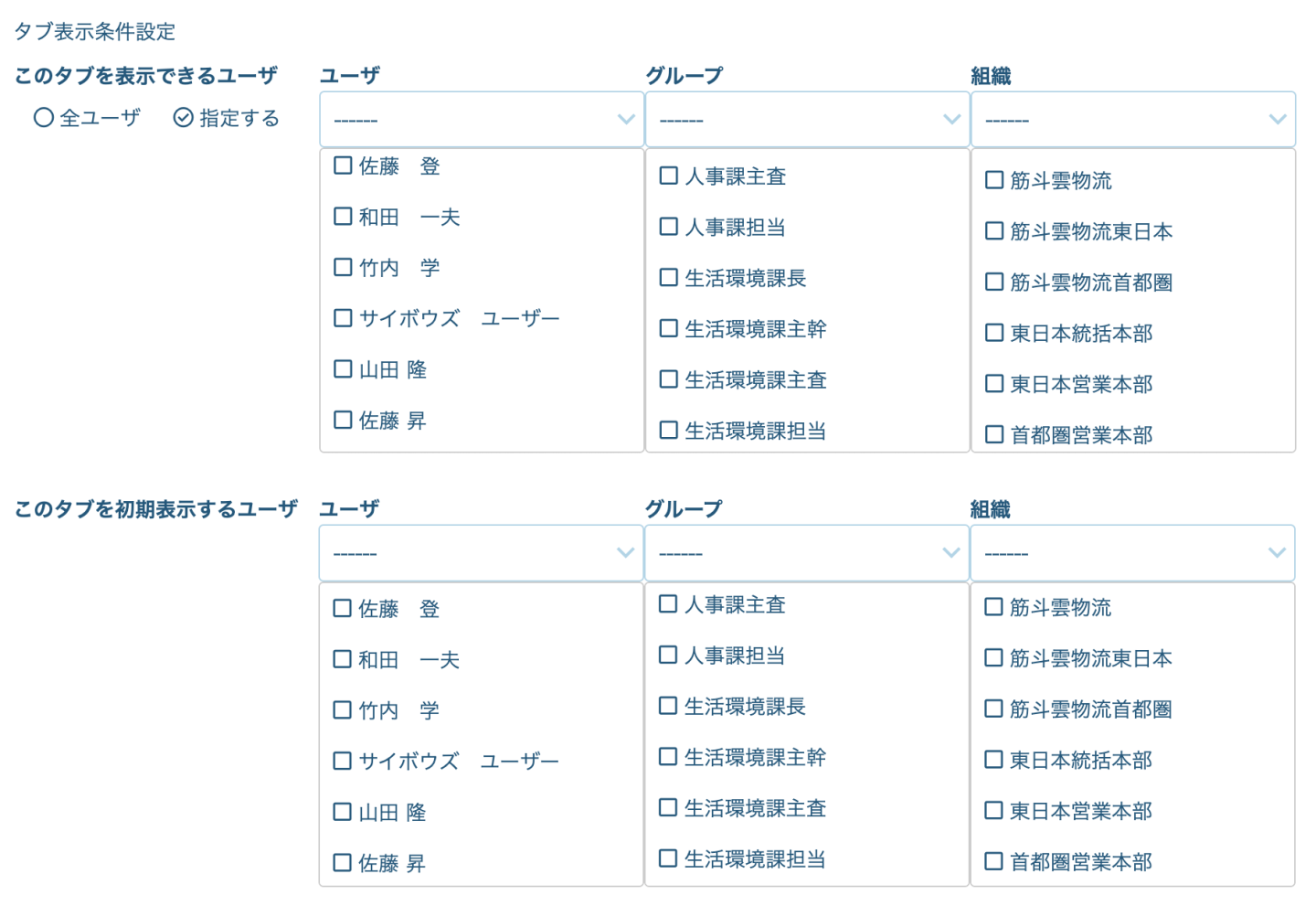Check 筋斗雲物流東日本 in 表示できるユーザ organizations
The height and width of the screenshot is (906, 1316).
pos(994,231)
